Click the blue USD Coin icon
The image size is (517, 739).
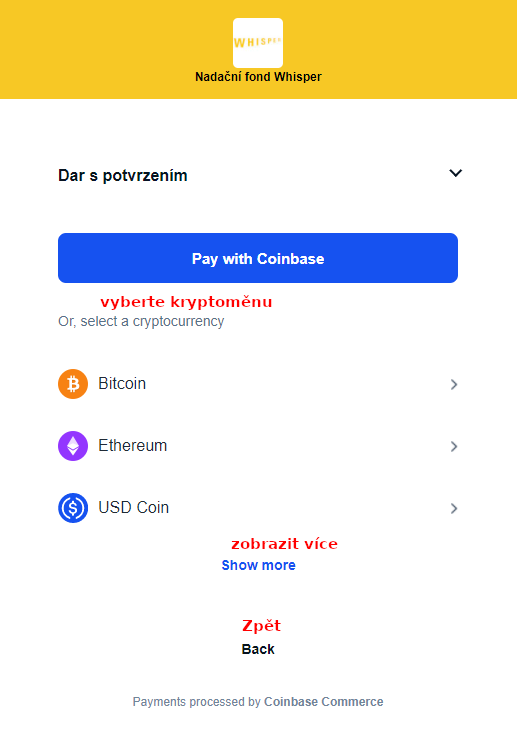click(73, 508)
